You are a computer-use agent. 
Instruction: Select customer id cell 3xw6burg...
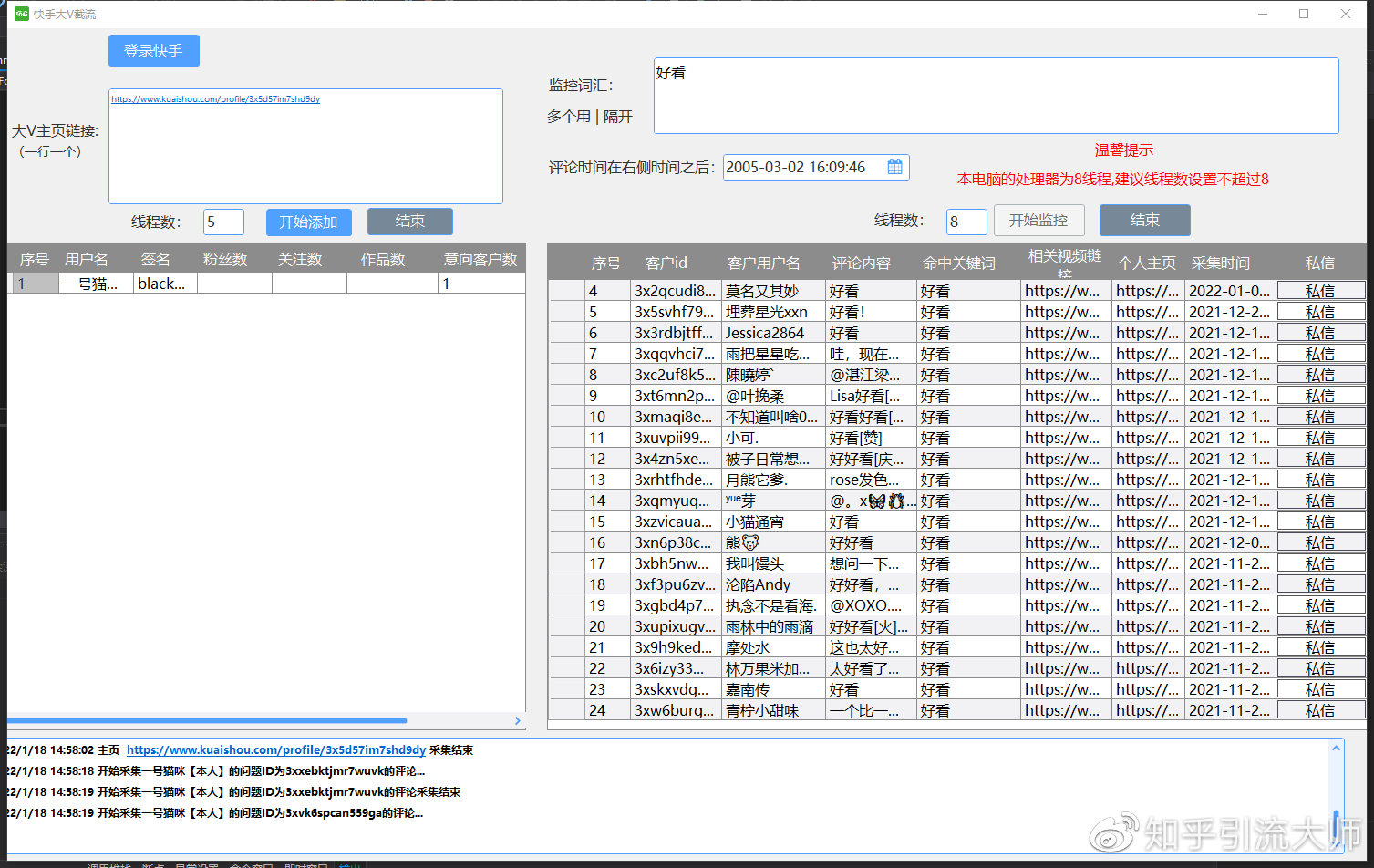pos(676,710)
